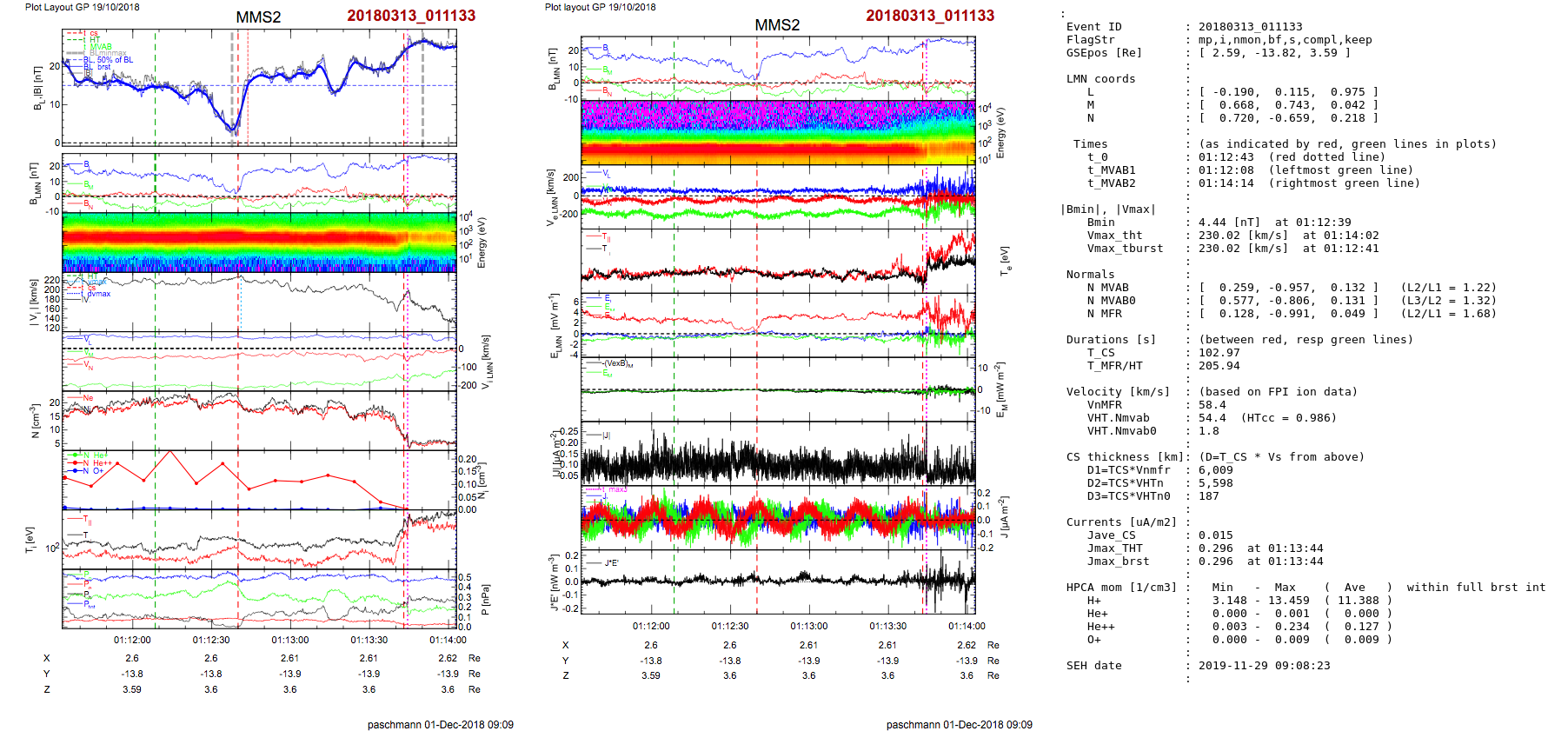Select red 20180313_011133 heading of left plot
The height and width of the screenshot is (731, 1568).
pyautogui.click(x=411, y=16)
